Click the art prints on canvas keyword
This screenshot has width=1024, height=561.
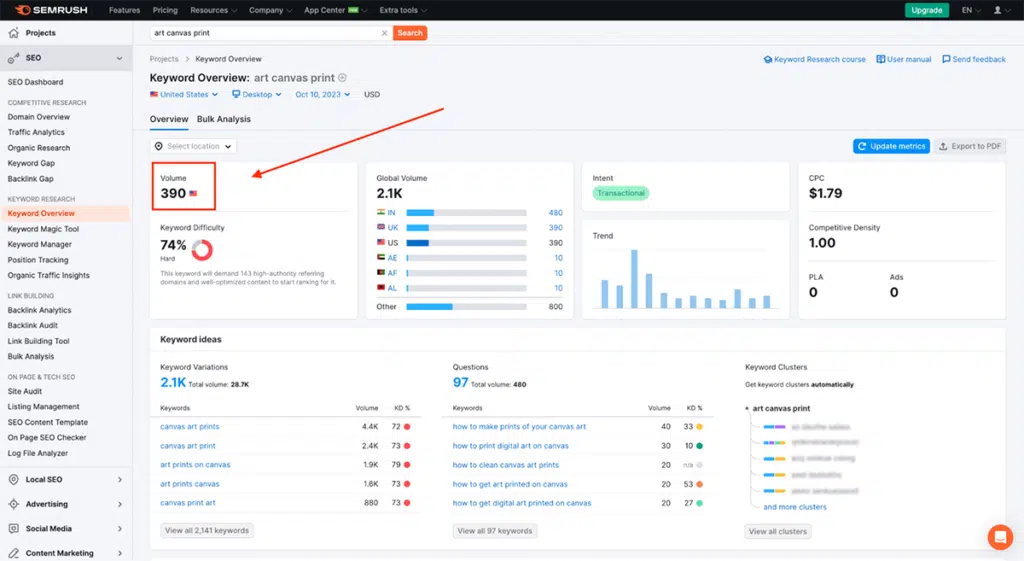[195, 465]
